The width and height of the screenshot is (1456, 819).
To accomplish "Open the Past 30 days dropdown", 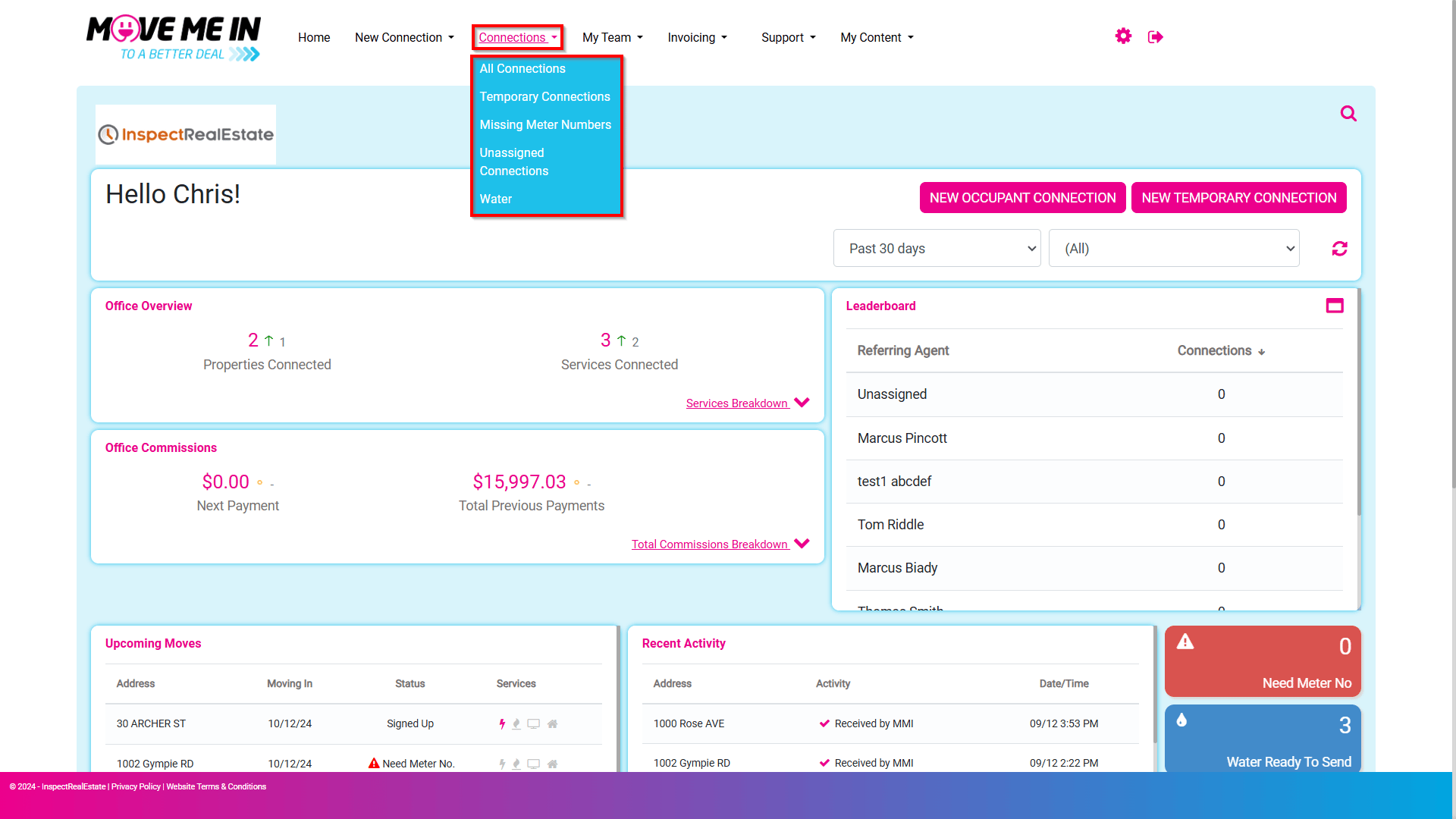I will point(937,249).
